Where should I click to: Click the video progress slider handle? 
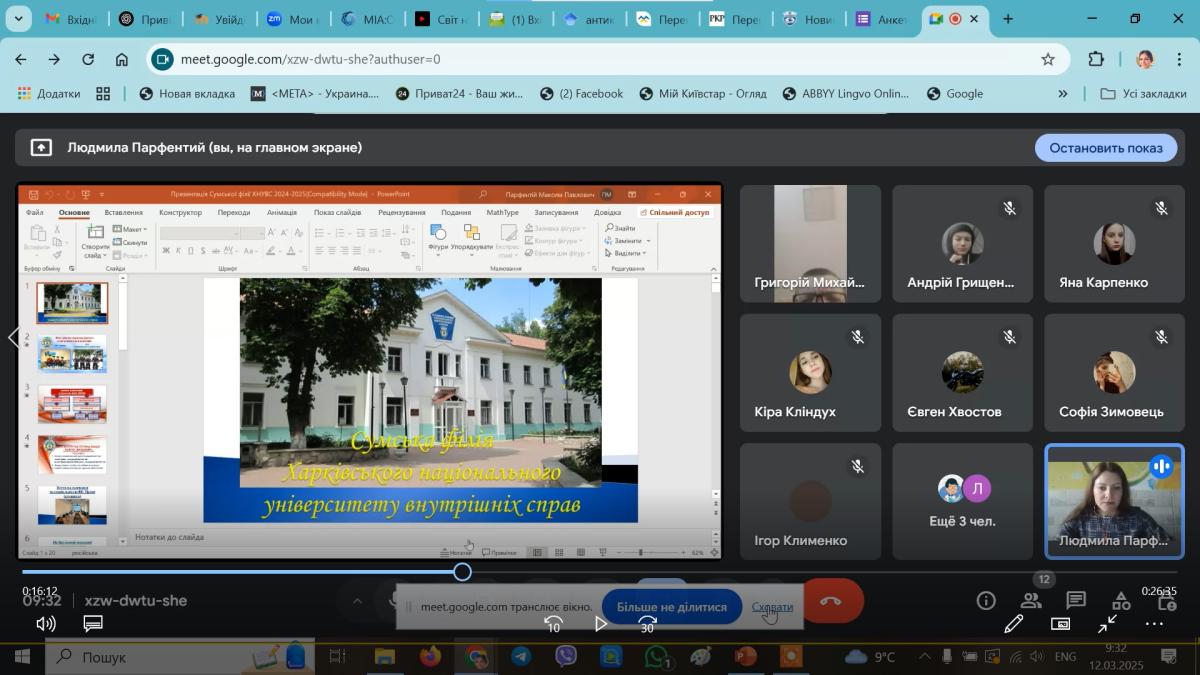(x=462, y=572)
